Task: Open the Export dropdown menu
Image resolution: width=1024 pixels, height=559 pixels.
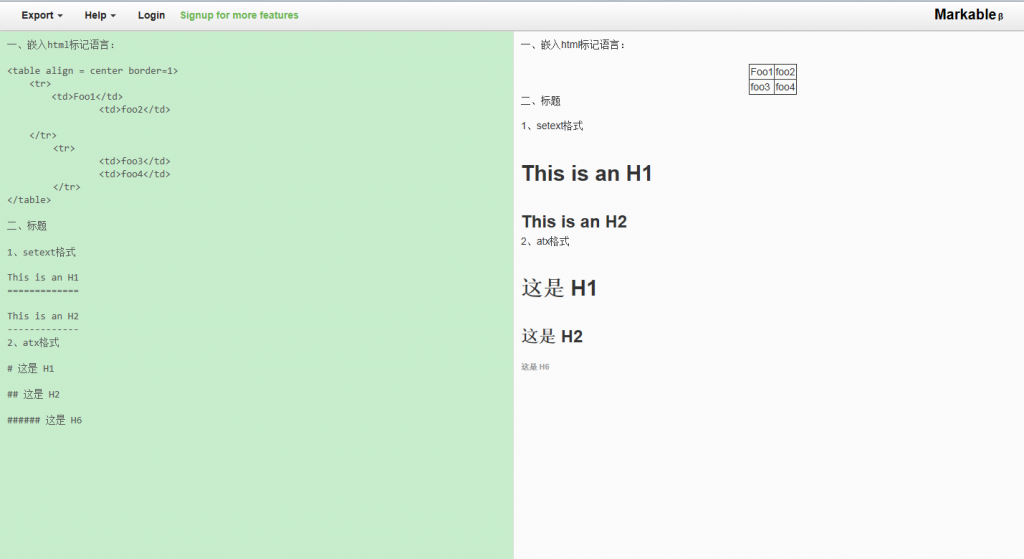Action: point(42,15)
